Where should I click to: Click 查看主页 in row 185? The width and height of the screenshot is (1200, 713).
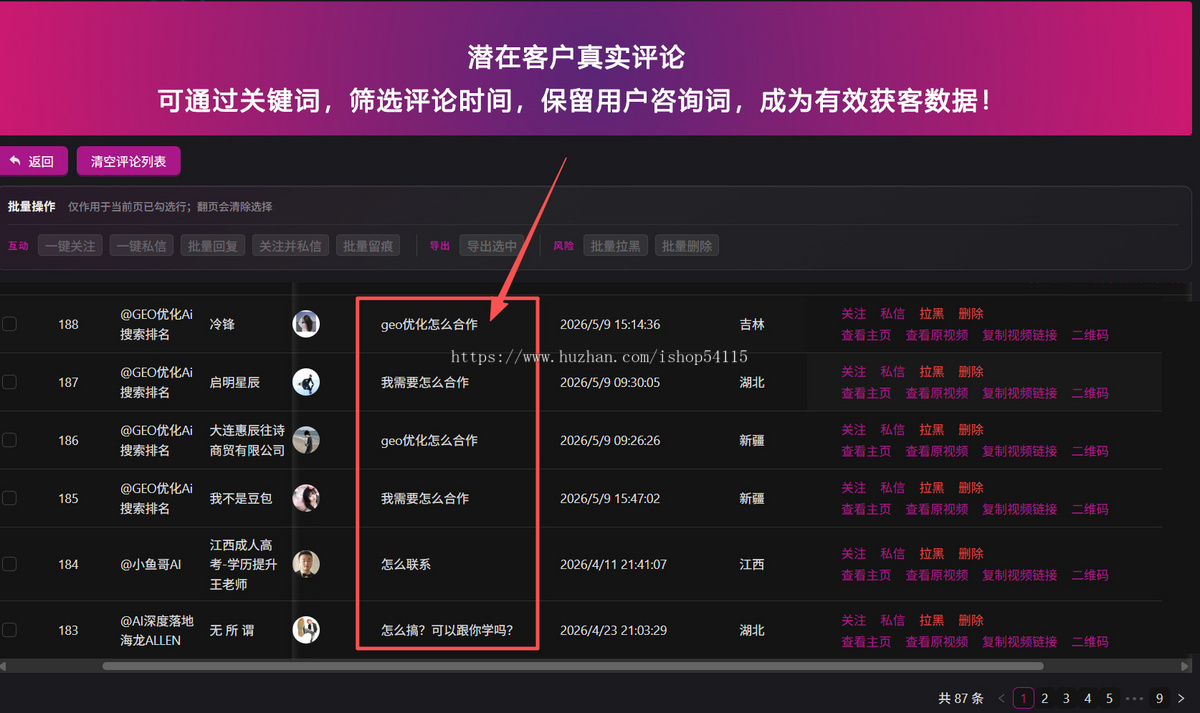point(867,509)
